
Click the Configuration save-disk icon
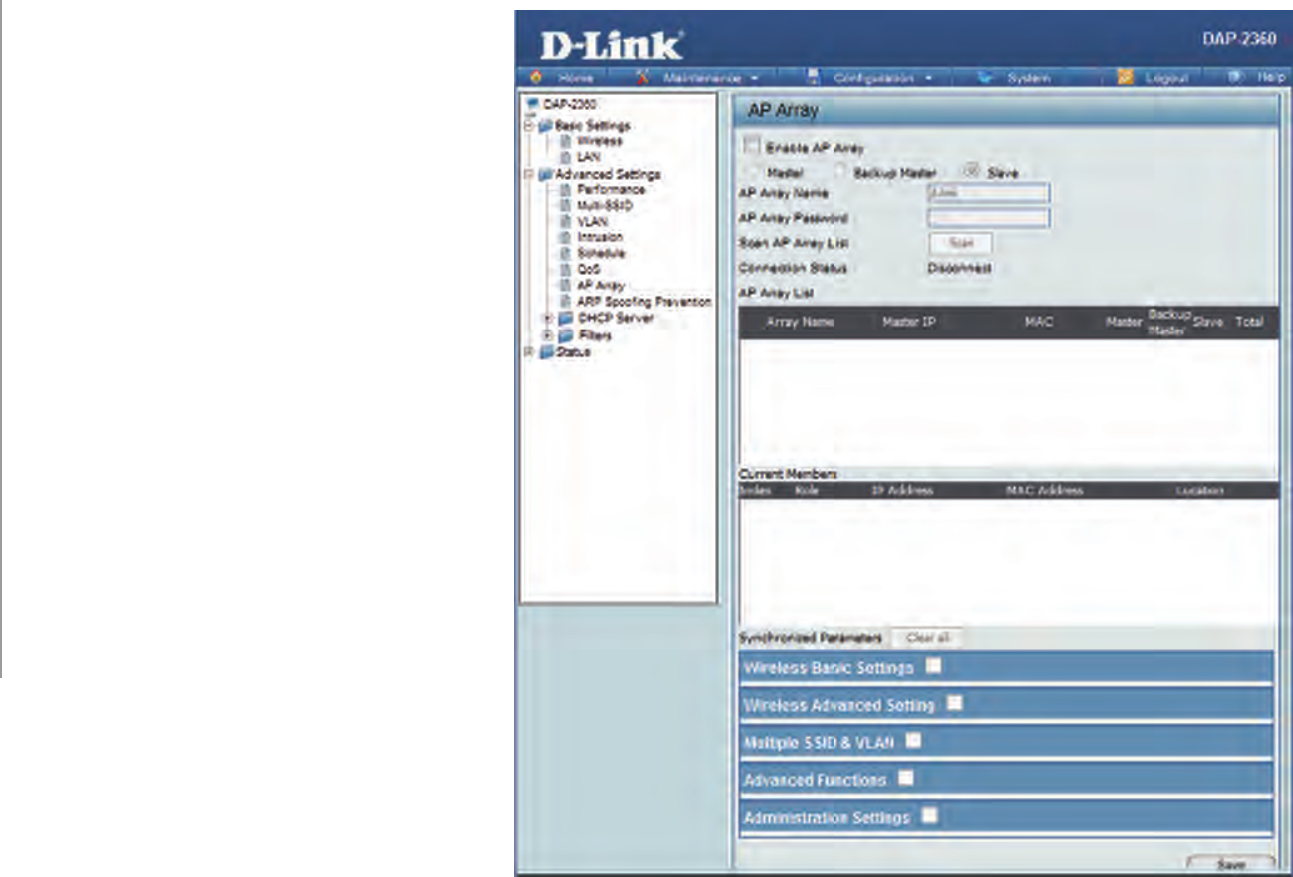(813, 77)
